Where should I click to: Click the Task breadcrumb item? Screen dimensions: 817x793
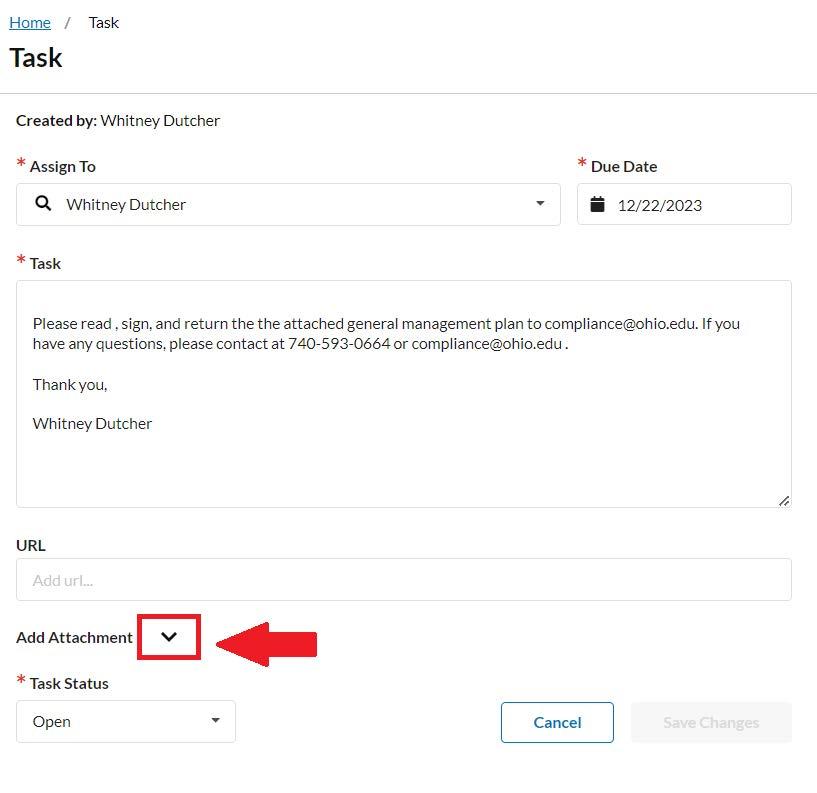click(104, 22)
